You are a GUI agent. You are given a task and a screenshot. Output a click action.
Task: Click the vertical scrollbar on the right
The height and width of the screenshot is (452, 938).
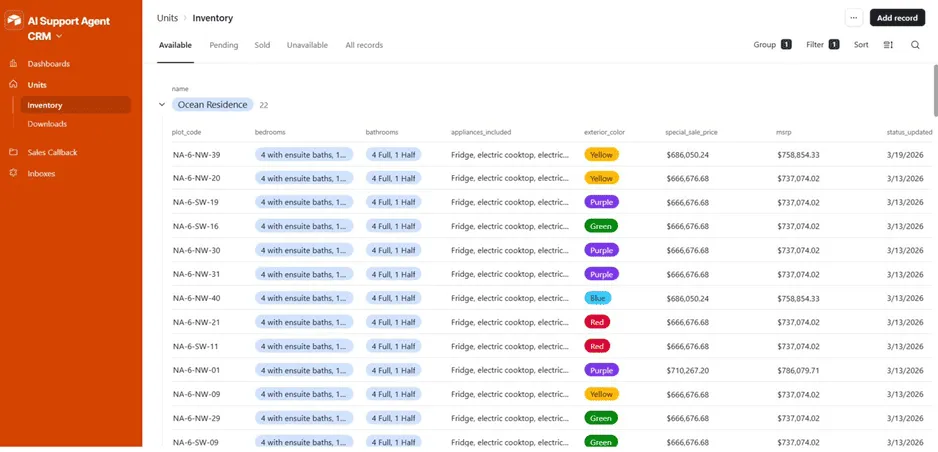click(935, 90)
